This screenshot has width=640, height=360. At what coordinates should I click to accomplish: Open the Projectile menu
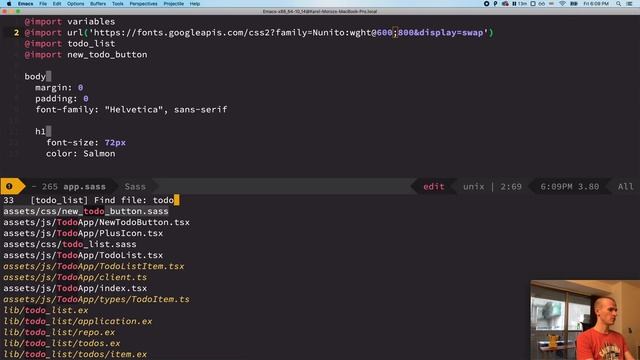coord(173,4)
